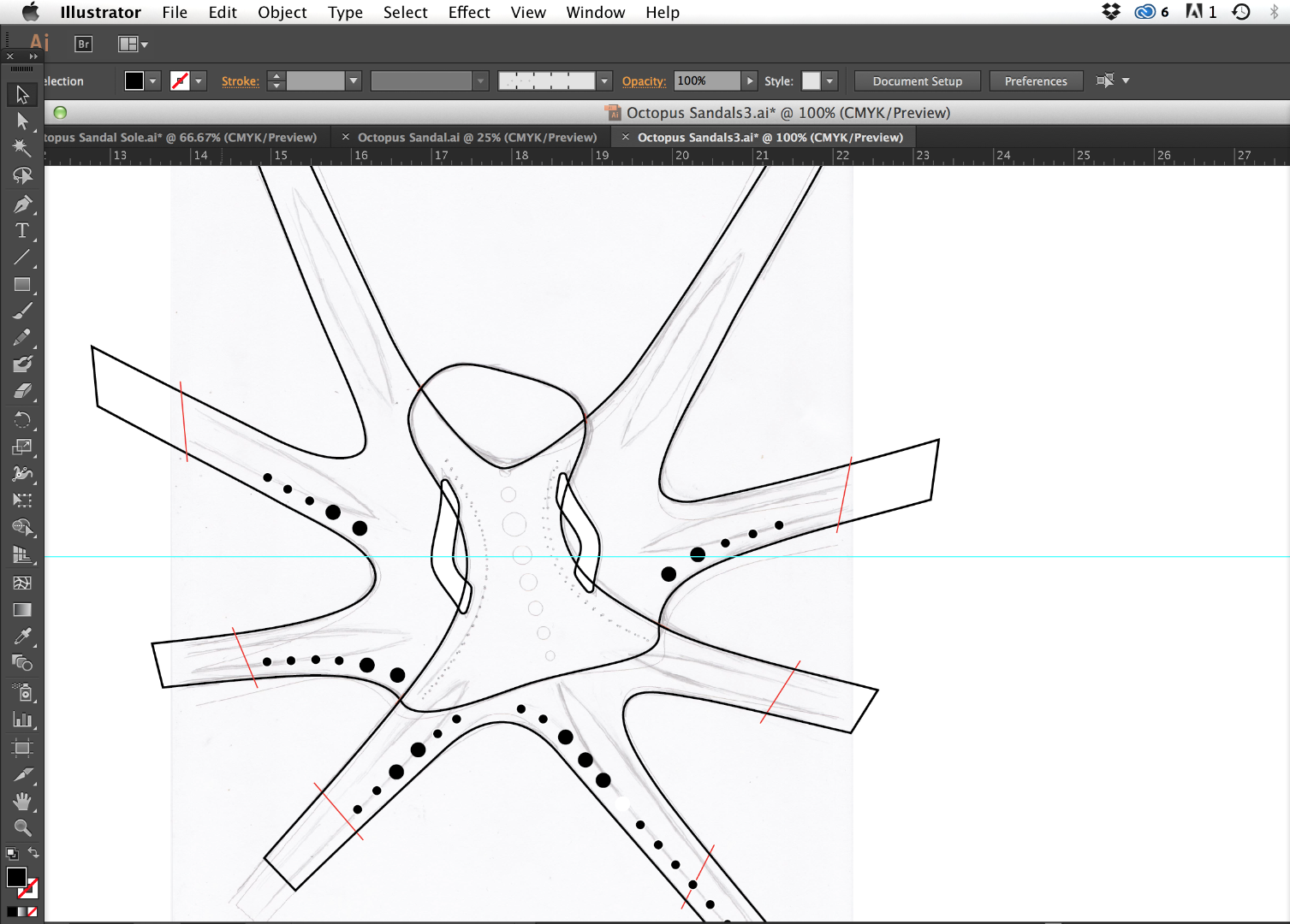The width and height of the screenshot is (1290, 924).
Task: Expand the stroke weight dropdown
Action: [353, 81]
